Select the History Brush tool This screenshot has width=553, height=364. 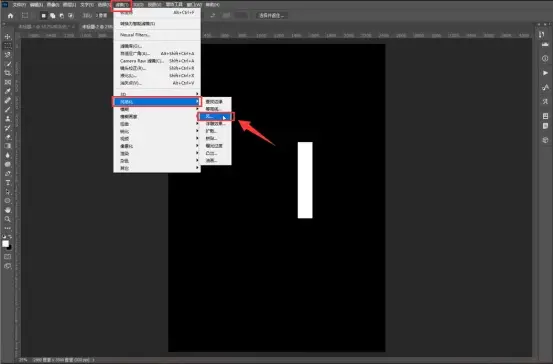coord(7,128)
